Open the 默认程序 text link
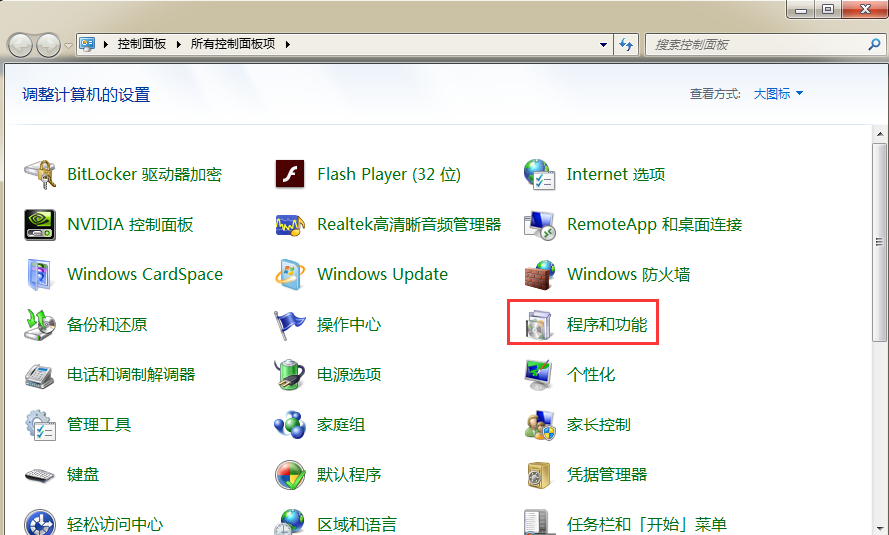The image size is (889, 535). click(x=349, y=475)
